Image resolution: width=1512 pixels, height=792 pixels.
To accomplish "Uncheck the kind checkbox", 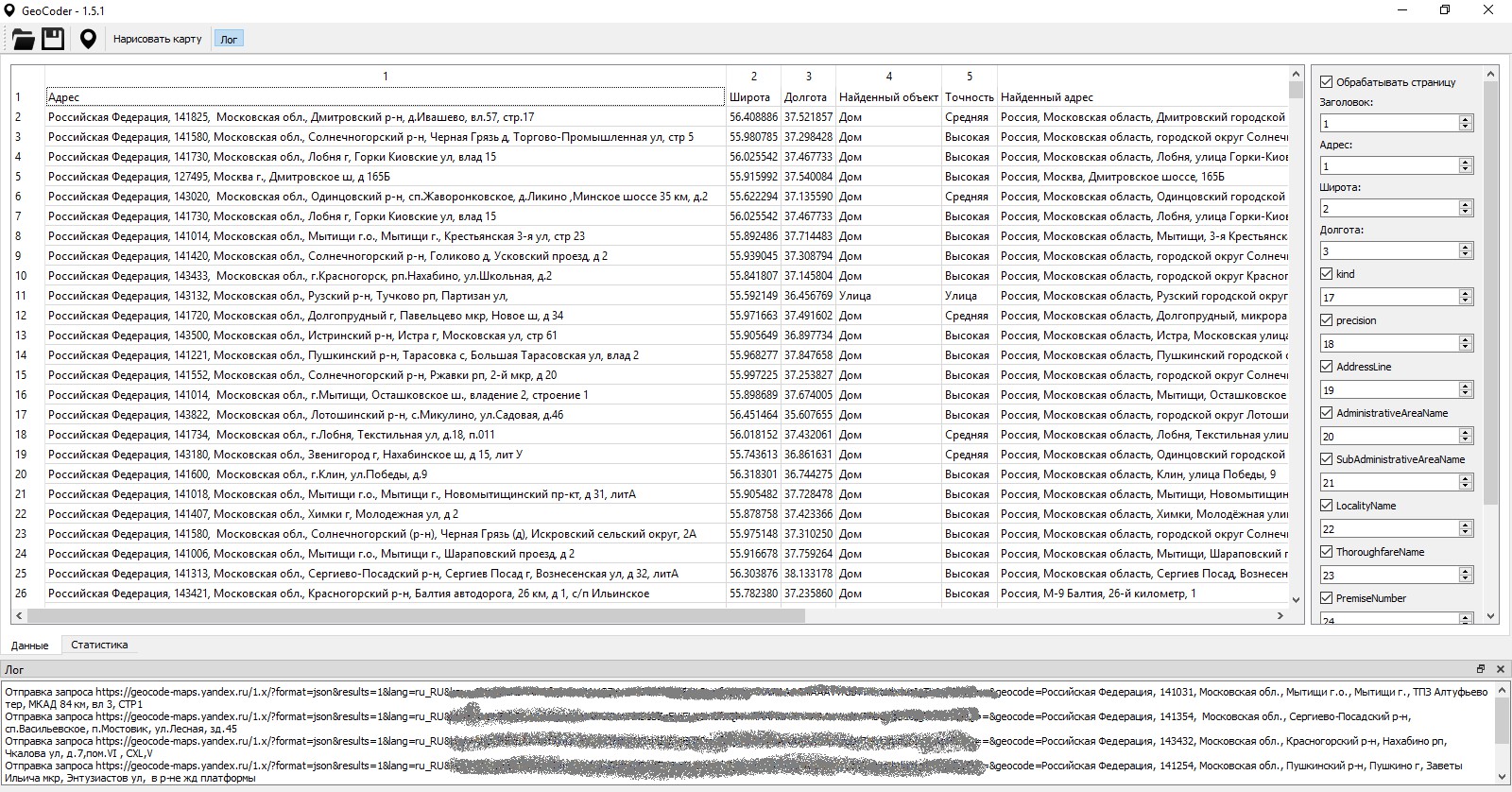I will pyautogui.click(x=1327, y=274).
